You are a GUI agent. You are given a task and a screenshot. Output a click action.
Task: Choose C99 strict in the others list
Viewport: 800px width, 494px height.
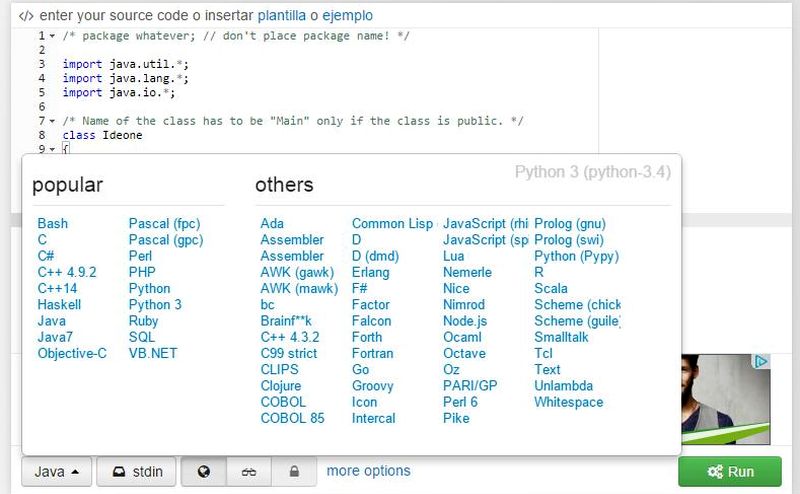point(289,354)
